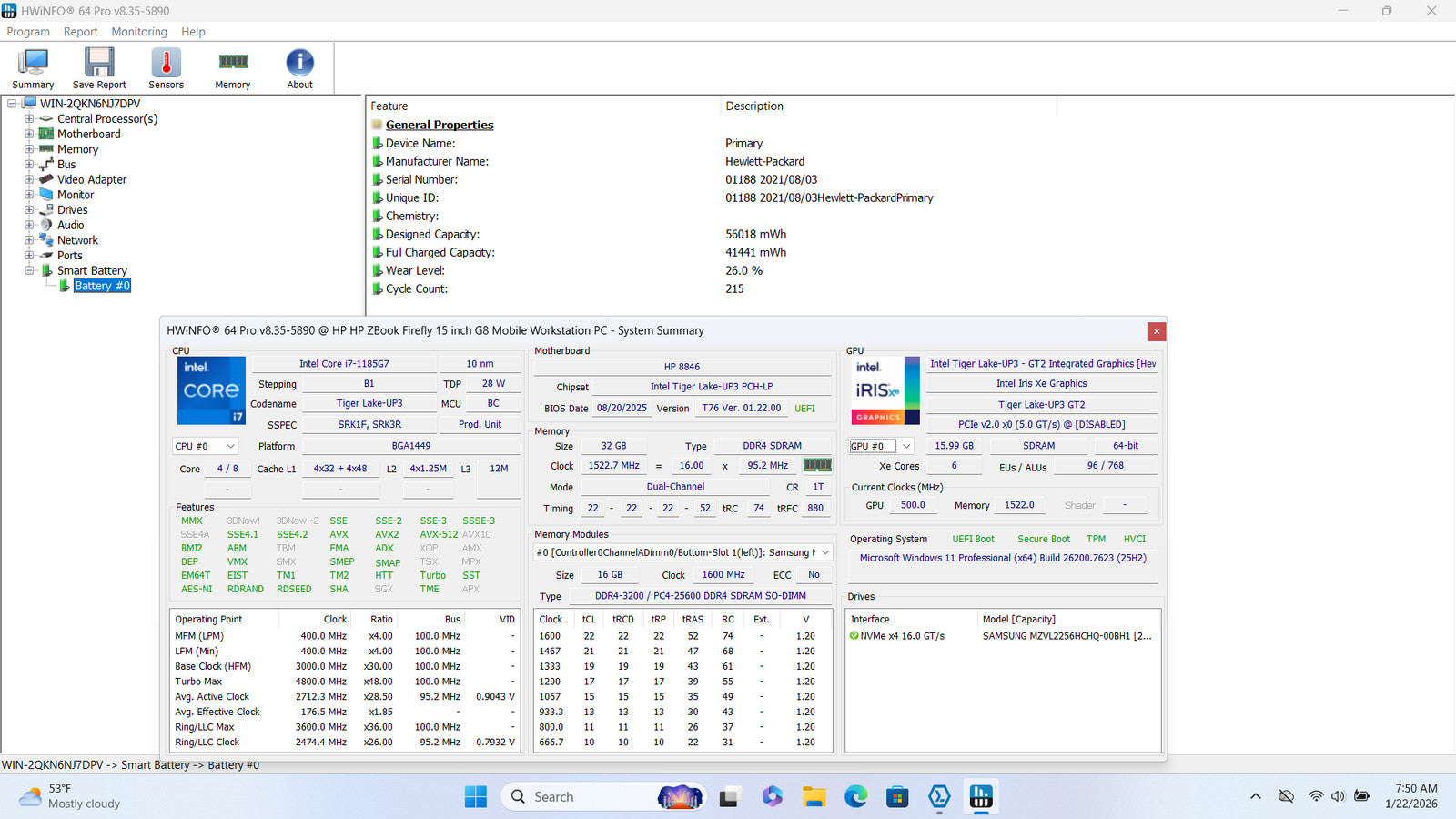Open the Monitoring menu

pyautogui.click(x=139, y=32)
